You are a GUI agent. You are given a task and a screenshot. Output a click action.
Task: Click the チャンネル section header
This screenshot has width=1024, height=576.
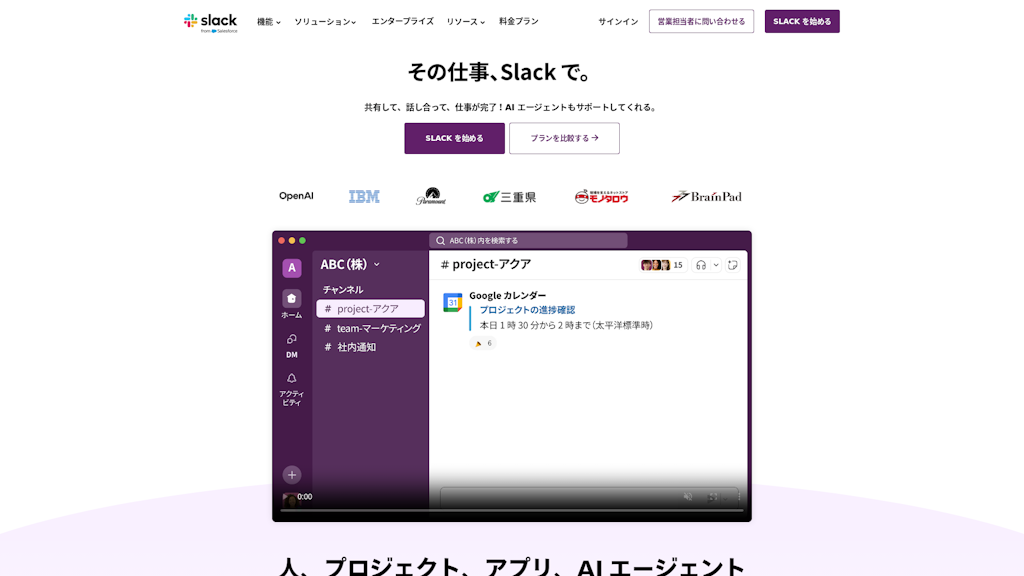pyautogui.click(x=343, y=289)
